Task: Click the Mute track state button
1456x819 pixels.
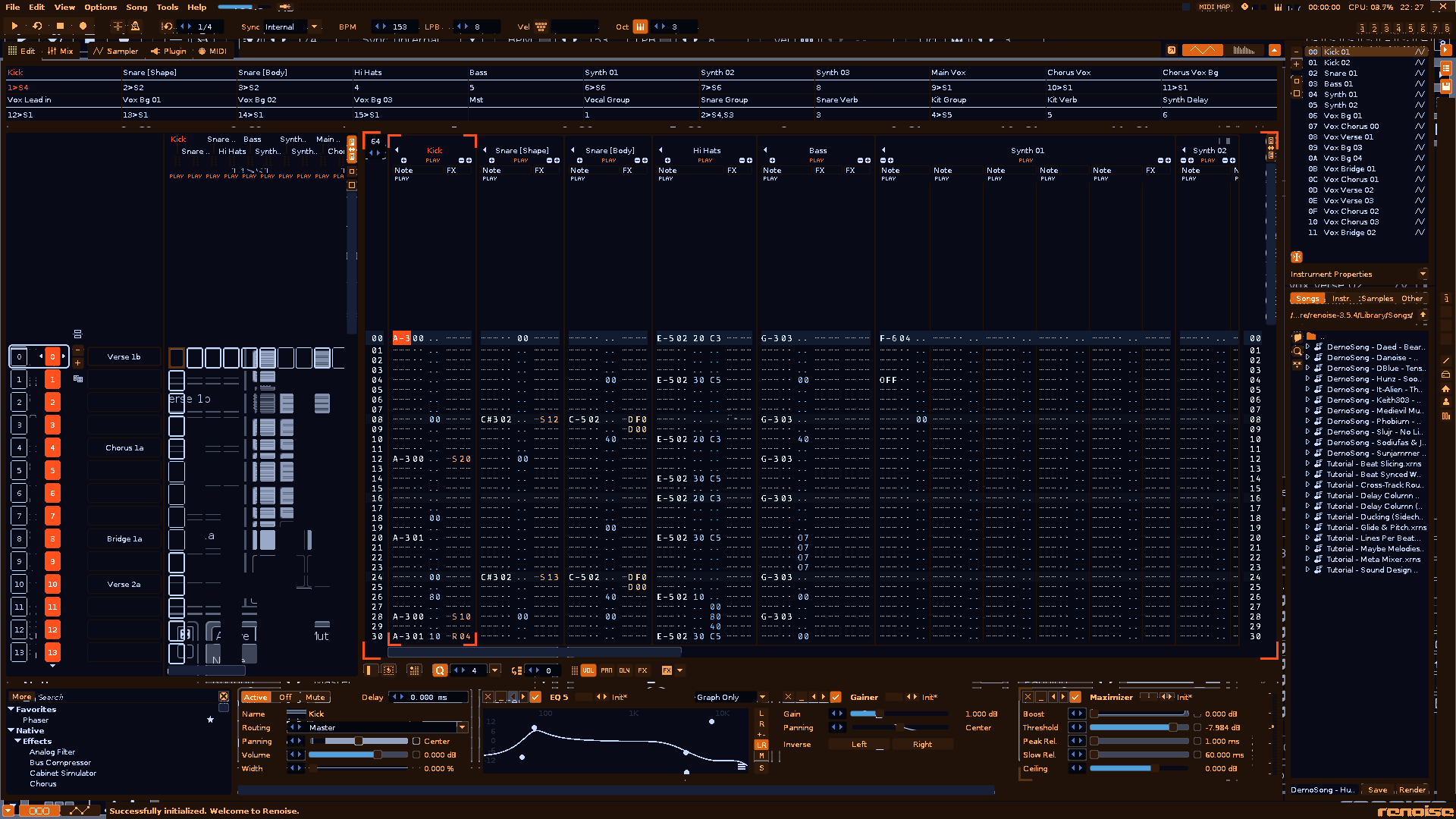Action: 315,697
